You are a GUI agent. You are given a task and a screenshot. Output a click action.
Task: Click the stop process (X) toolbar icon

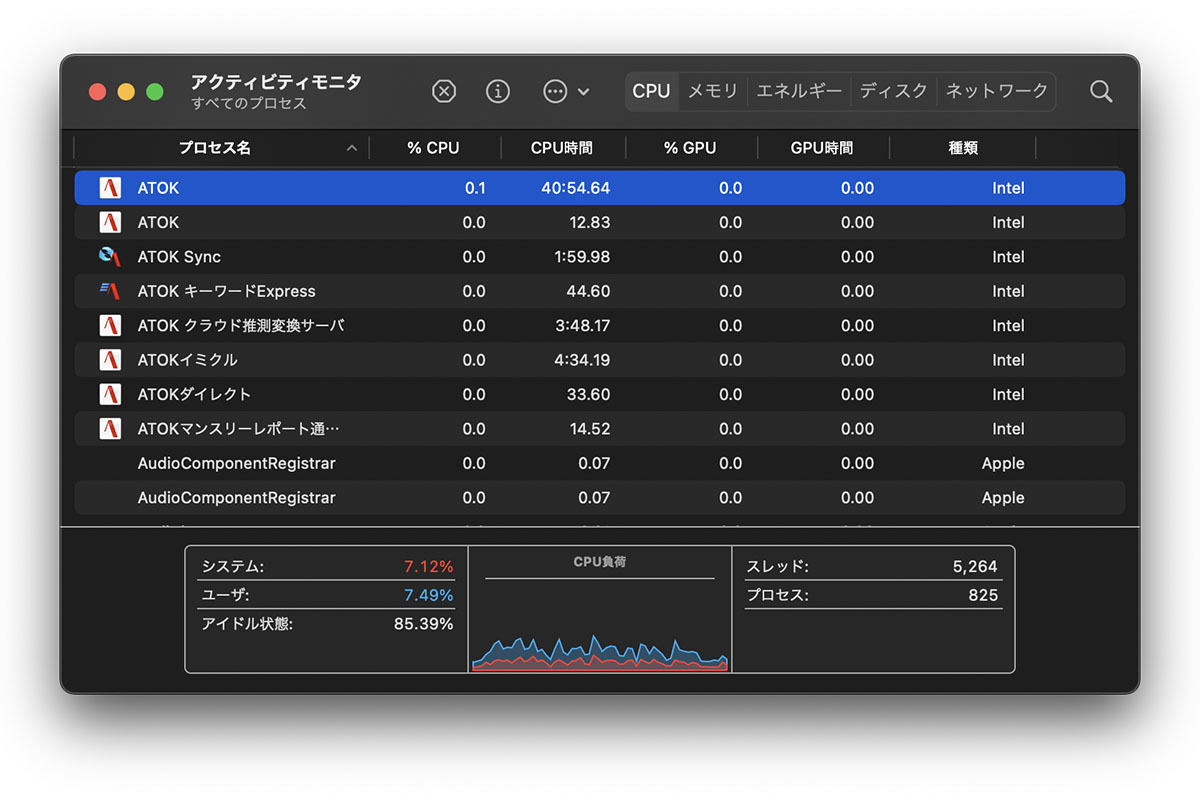pos(444,91)
